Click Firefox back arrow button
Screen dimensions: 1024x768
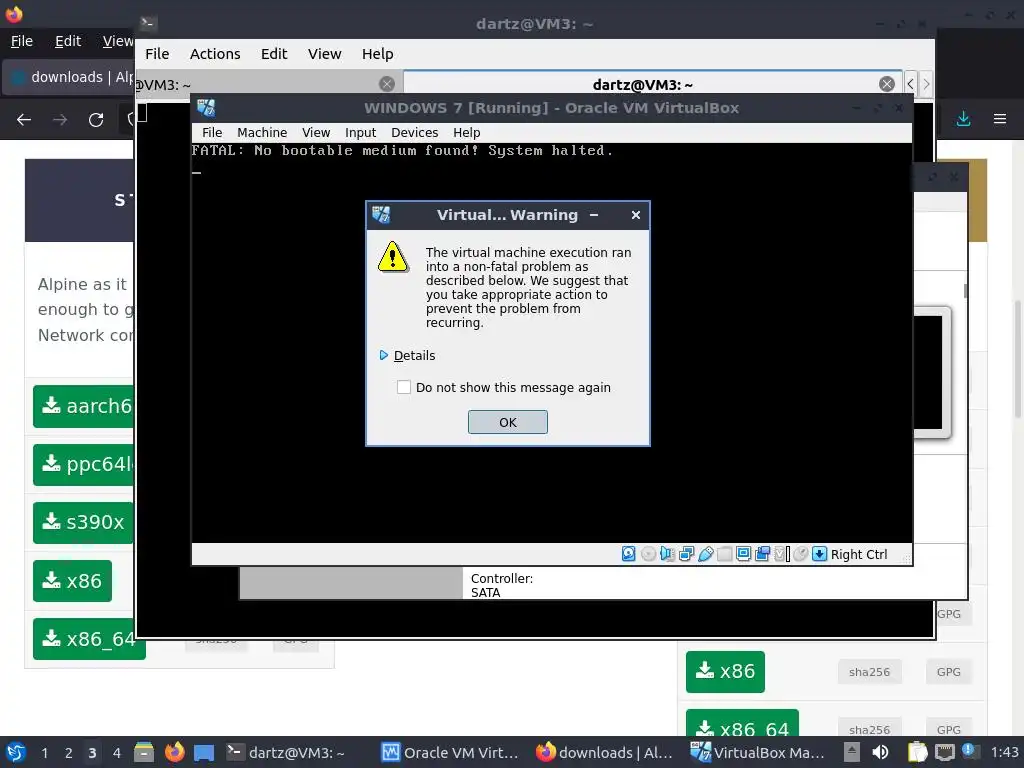tap(24, 120)
